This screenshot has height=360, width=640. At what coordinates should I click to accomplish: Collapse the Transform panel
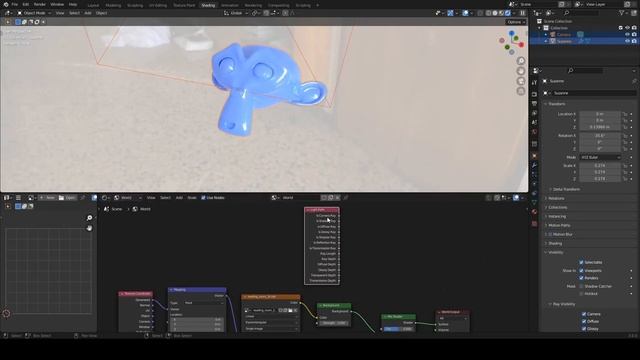pyautogui.click(x=555, y=104)
